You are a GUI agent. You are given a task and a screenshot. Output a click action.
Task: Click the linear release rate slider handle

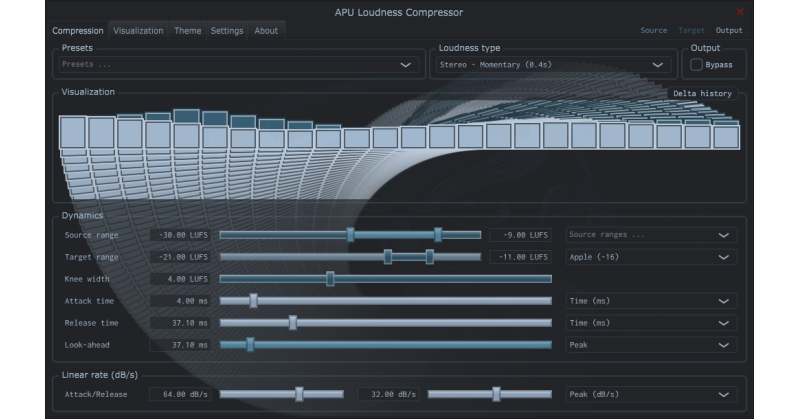click(496, 394)
